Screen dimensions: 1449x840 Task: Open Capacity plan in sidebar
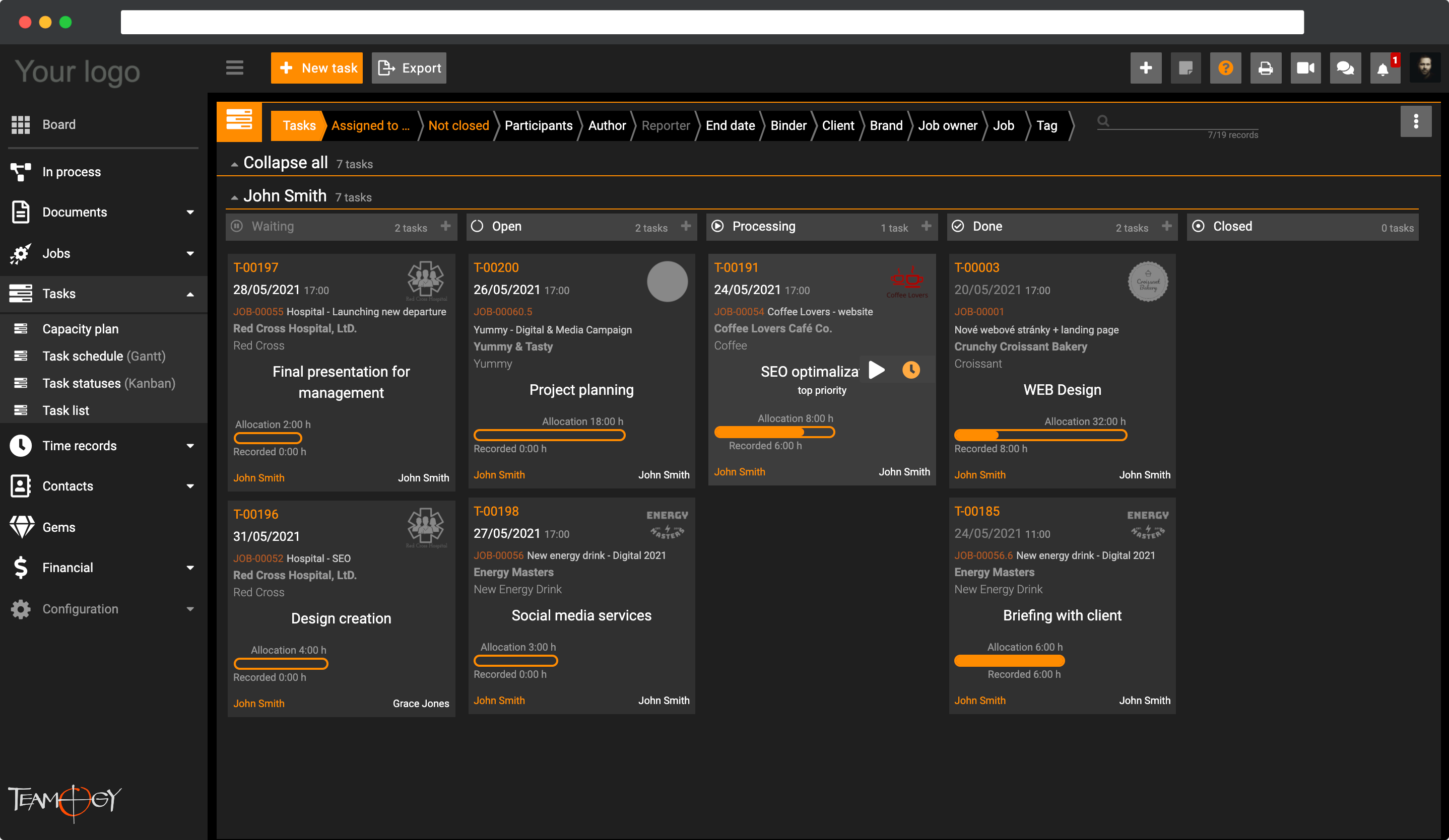[81, 329]
